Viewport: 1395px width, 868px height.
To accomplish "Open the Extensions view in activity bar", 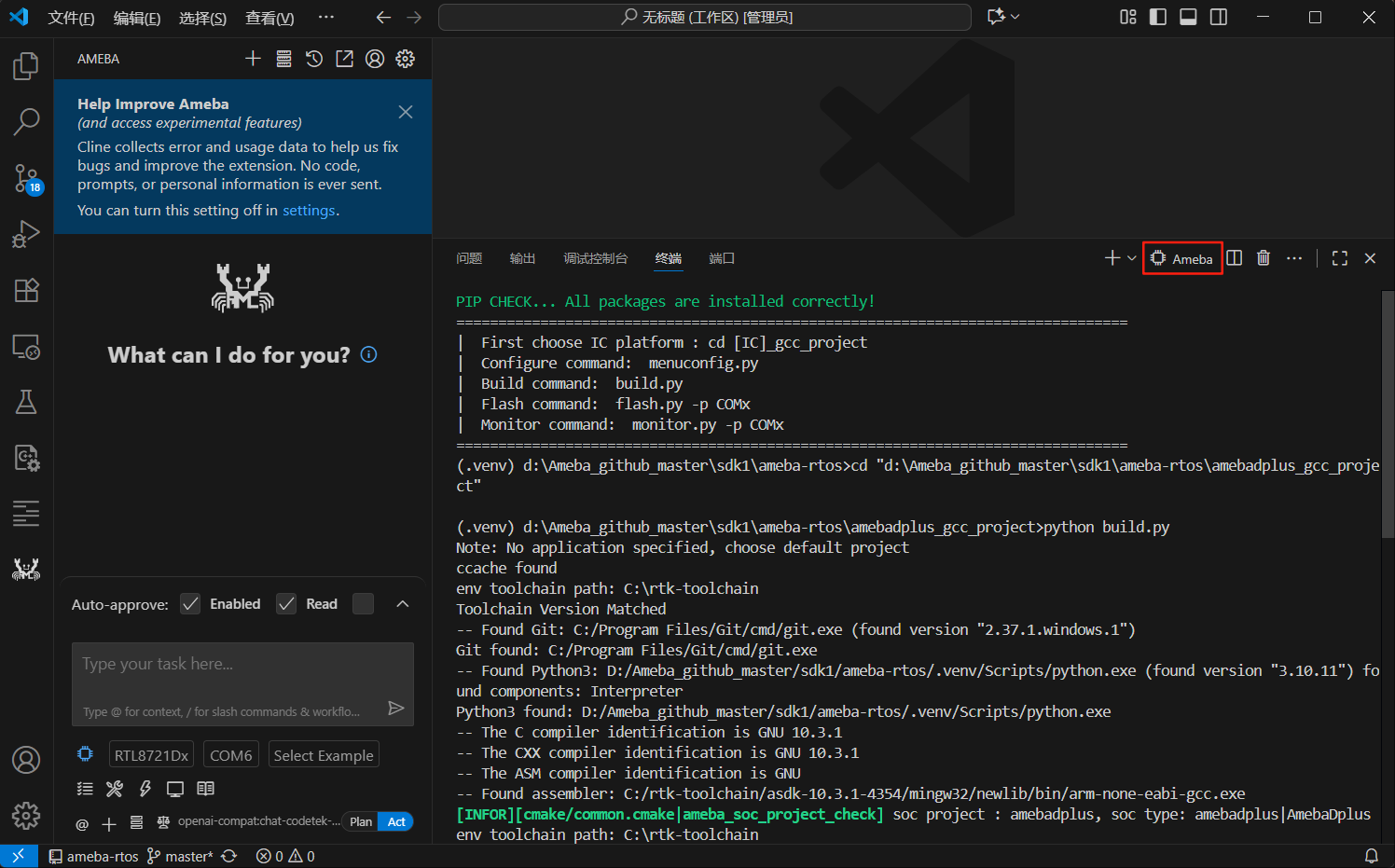I will coord(26,290).
